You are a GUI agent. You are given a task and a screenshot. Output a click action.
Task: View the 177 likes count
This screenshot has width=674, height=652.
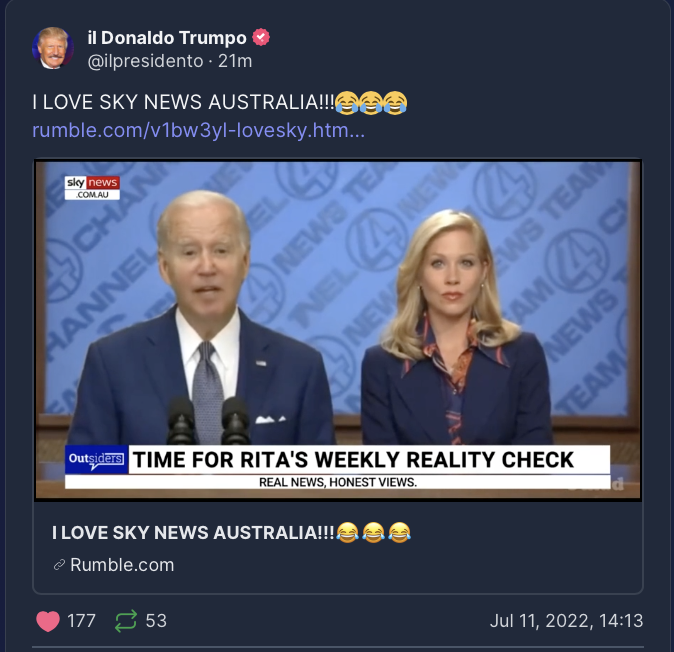pyautogui.click(x=81, y=621)
